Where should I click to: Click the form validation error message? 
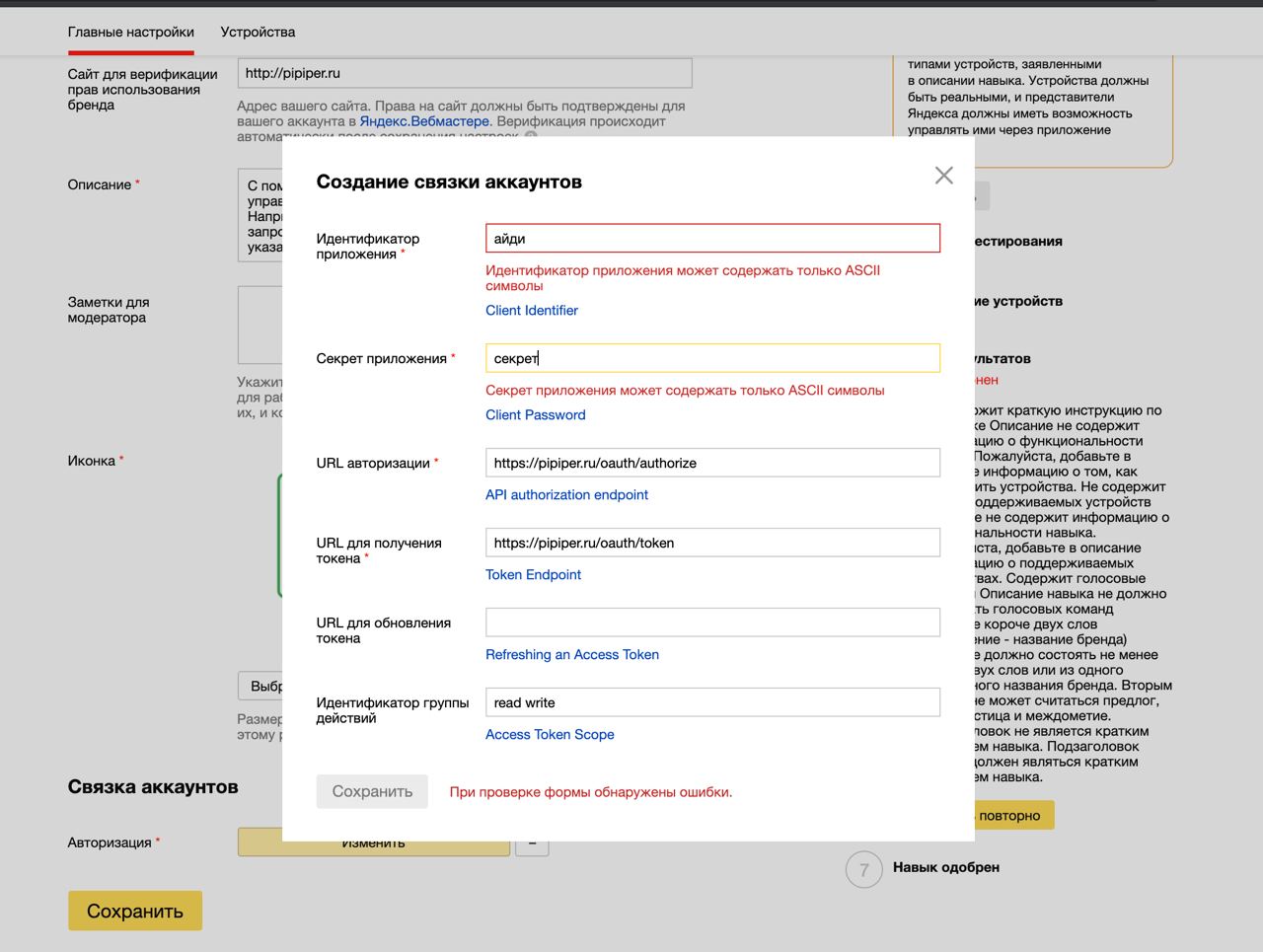pyautogui.click(x=591, y=792)
